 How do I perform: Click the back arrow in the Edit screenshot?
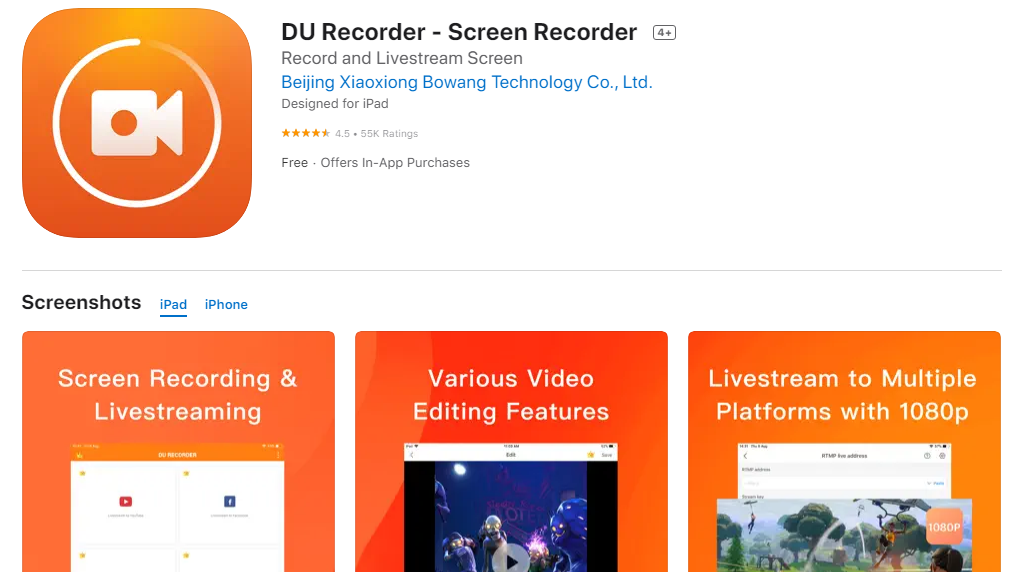pos(412,455)
